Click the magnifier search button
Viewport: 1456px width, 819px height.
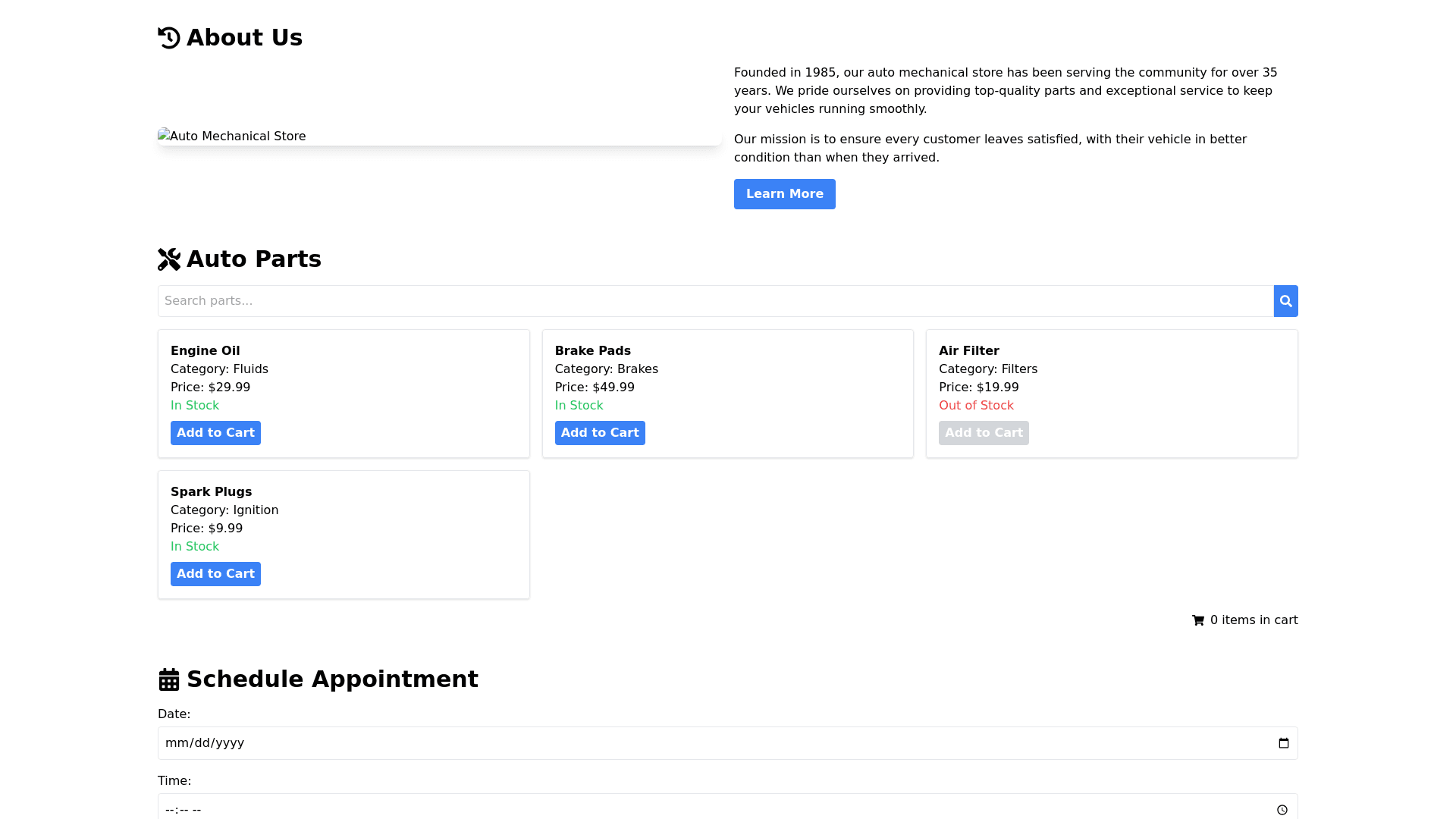tap(1285, 301)
